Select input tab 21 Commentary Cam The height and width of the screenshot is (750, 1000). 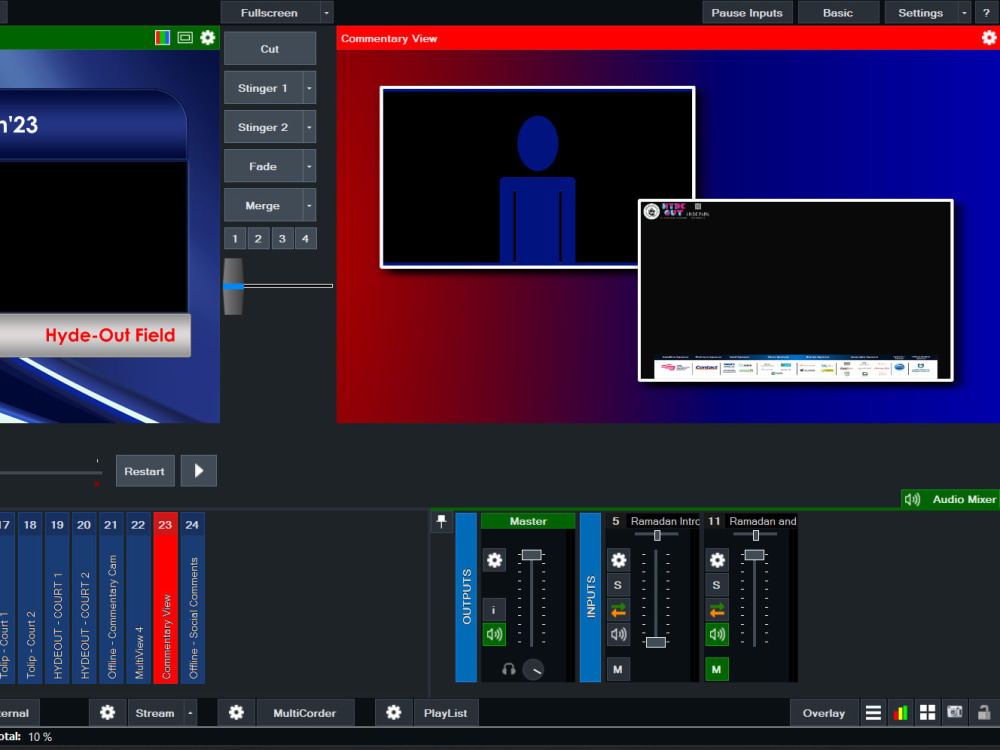click(111, 598)
